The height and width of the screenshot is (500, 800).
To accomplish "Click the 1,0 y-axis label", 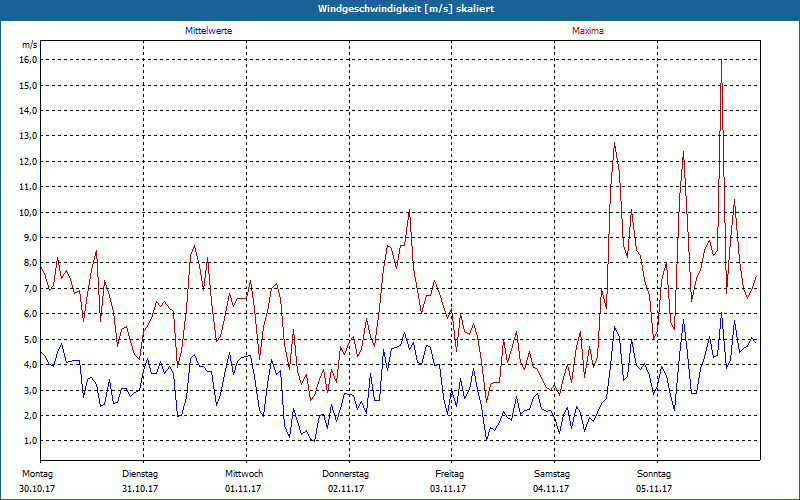I will 31,440.
